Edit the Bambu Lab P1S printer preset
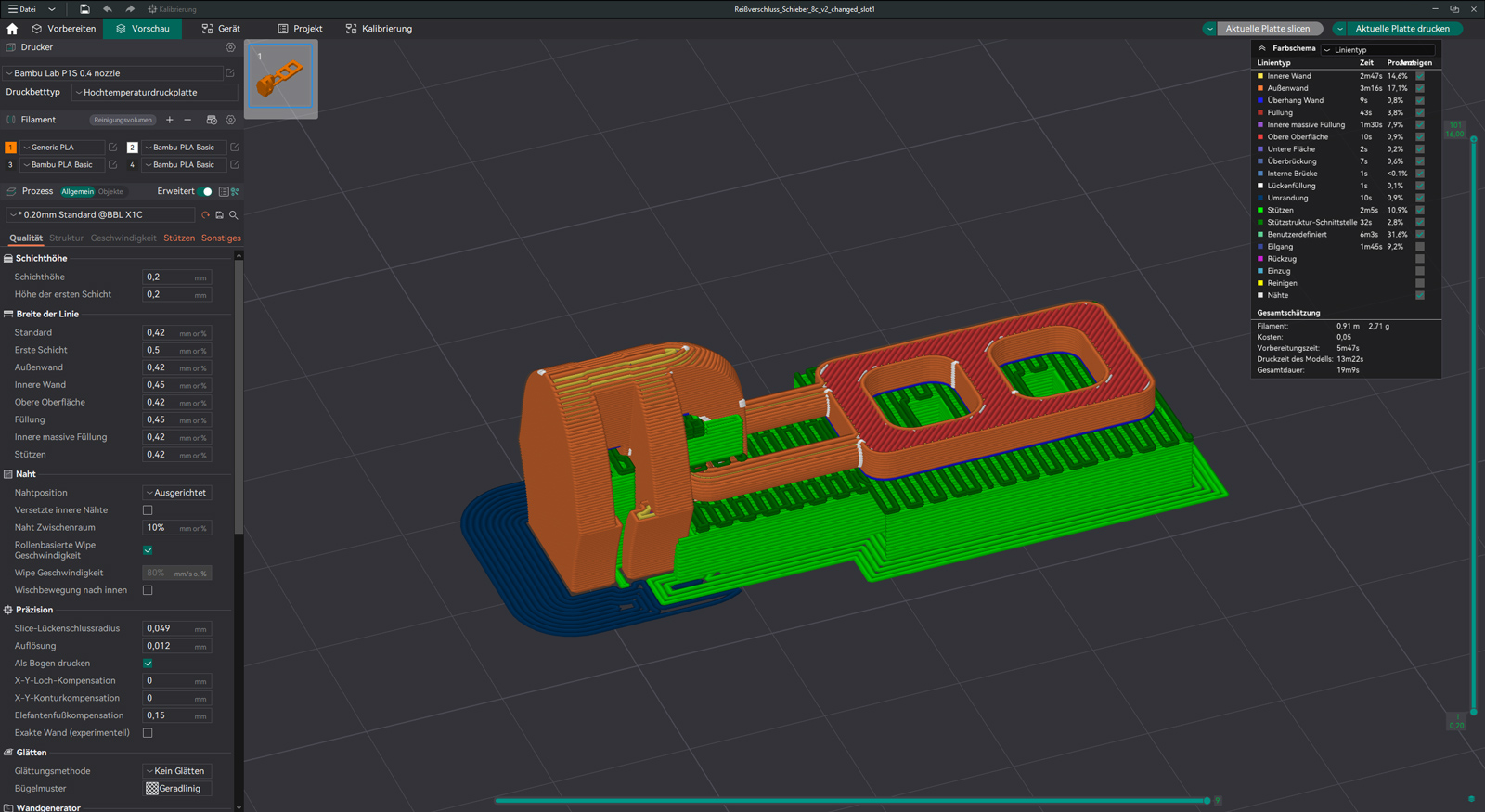This screenshot has height=812, width=1485. [x=230, y=73]
